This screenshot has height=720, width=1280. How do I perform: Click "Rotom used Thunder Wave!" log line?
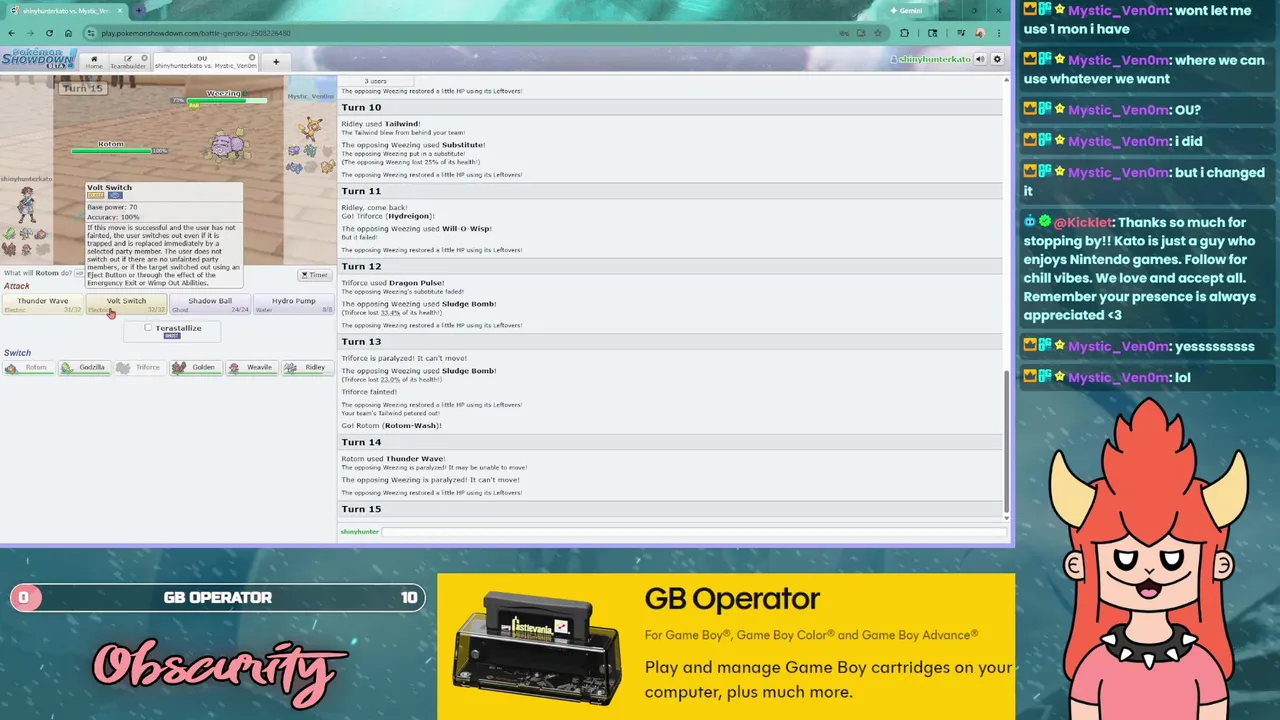click(393, 459)
